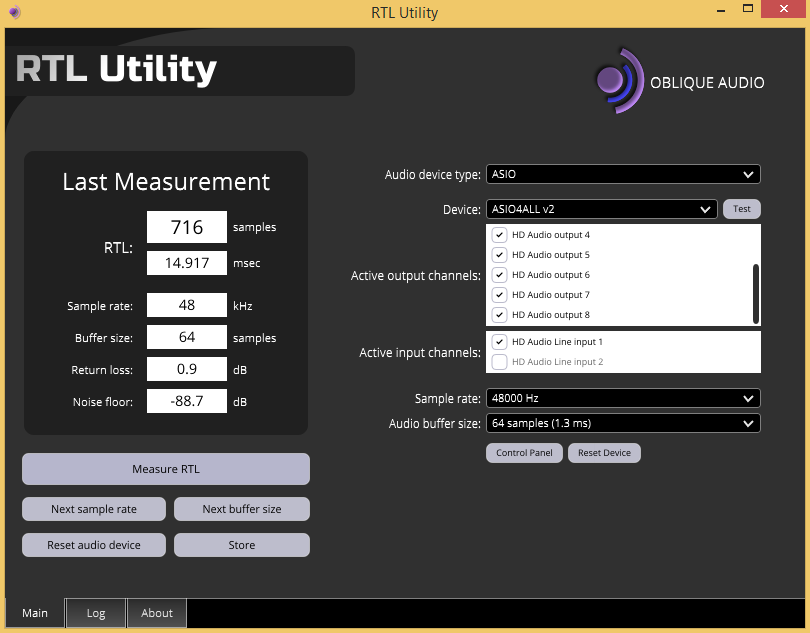Uncheck HD Audio output 4
Screen dimensions: 810x633
[499, 235]
